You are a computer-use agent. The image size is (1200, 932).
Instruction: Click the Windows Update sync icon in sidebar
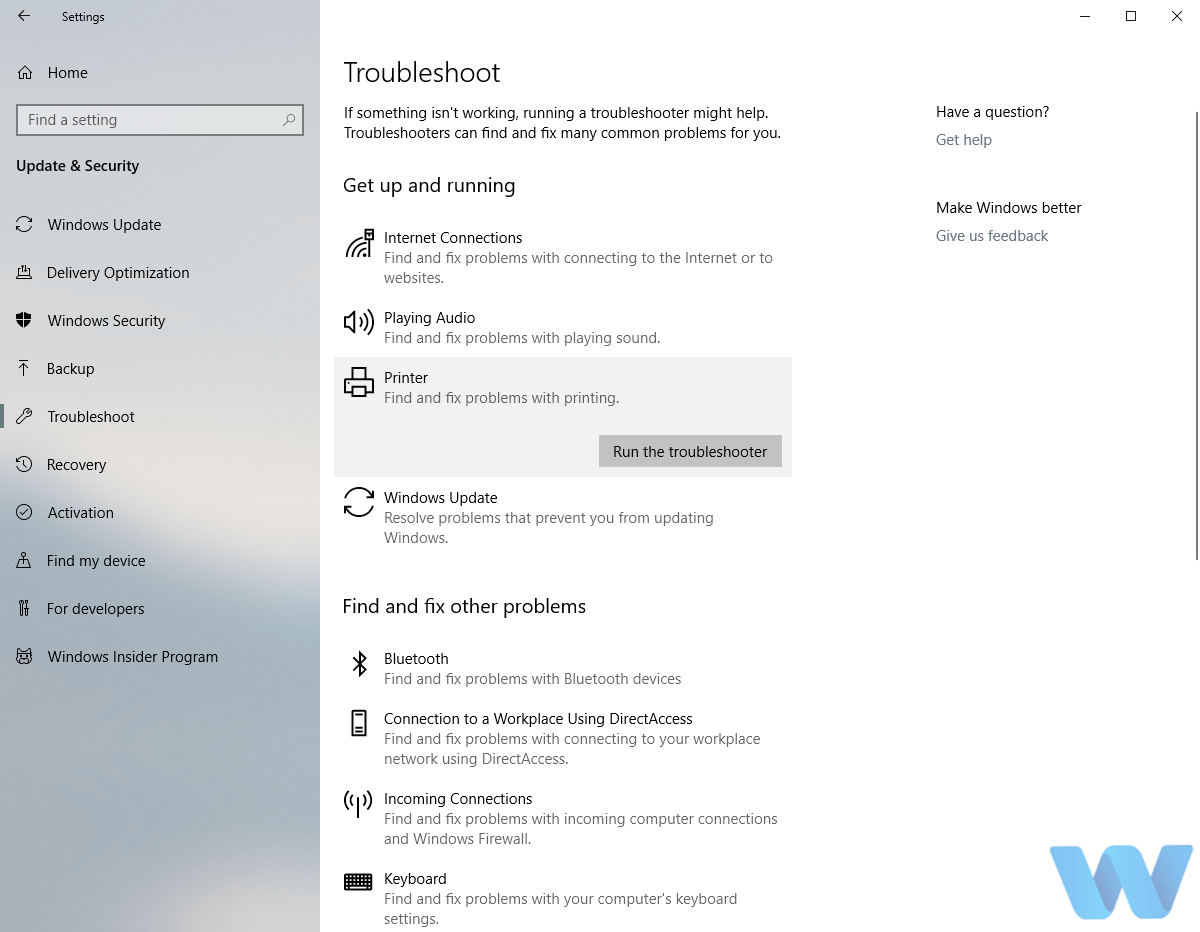point(24,224)
